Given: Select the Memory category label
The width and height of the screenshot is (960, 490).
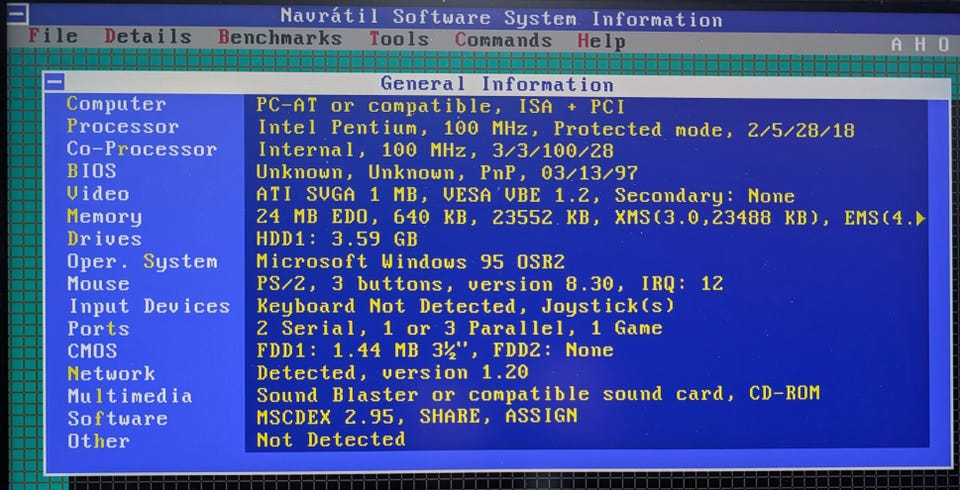Looking at the screenshot, I should pyautogui.click(x=104, y=217).
